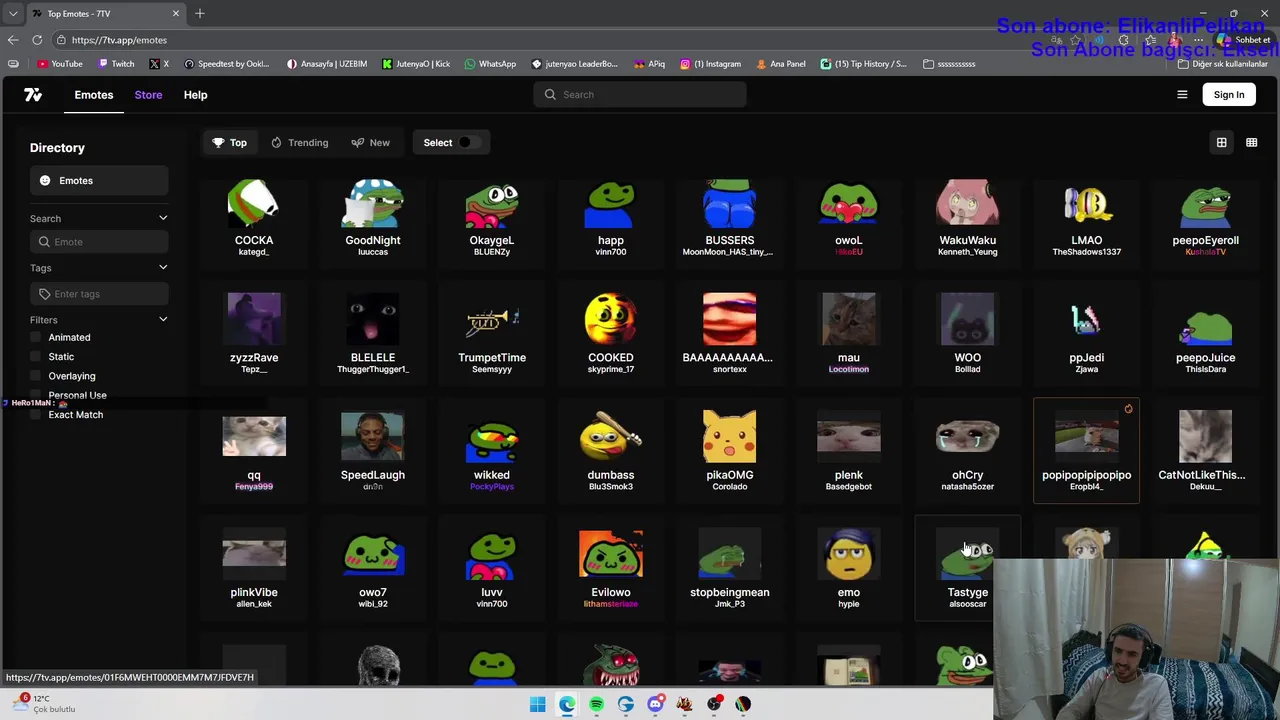Open WhatsApp bookmark
Image resolution: width=1280 pixels, height=720 pixels.
[x=490, y=64]
